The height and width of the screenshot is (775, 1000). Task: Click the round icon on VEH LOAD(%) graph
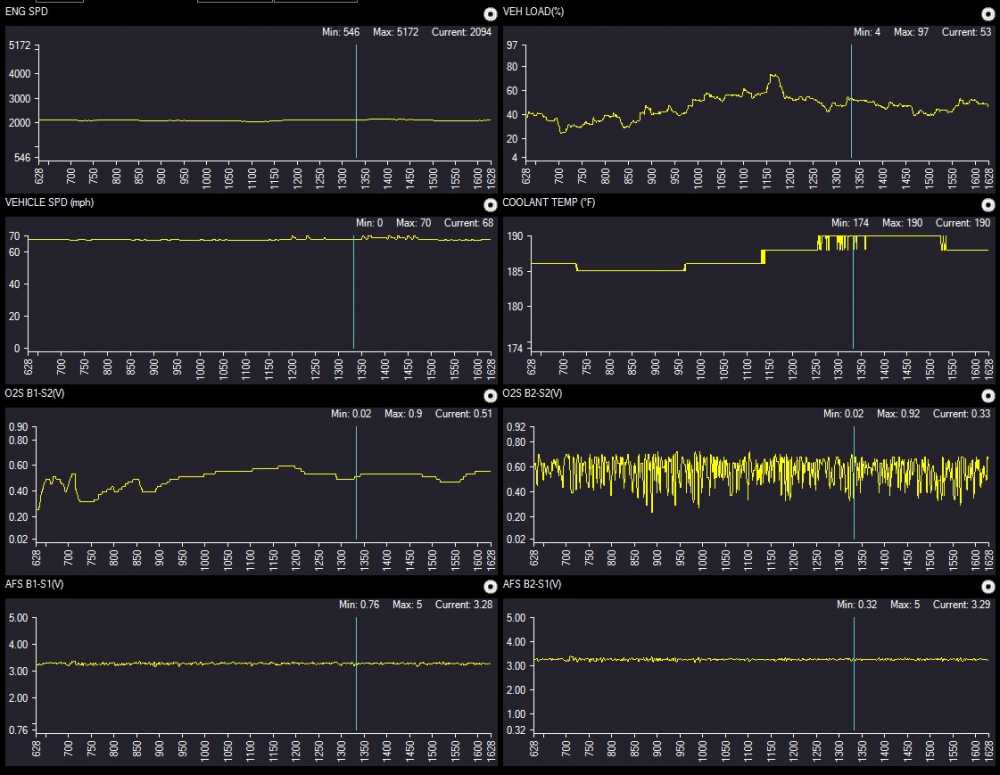[987, 14]
